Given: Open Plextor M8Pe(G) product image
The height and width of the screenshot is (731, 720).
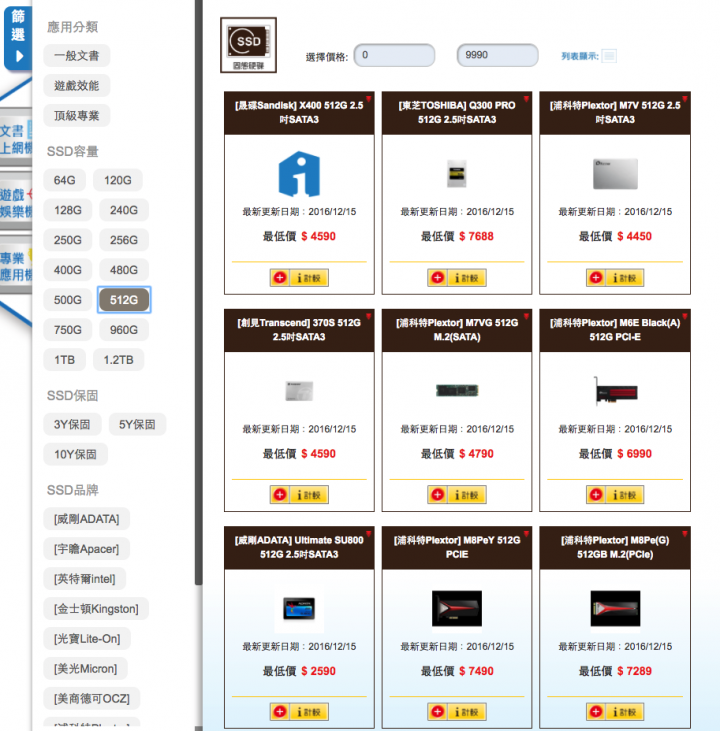Looking at the screenshot, I should 615,608.
